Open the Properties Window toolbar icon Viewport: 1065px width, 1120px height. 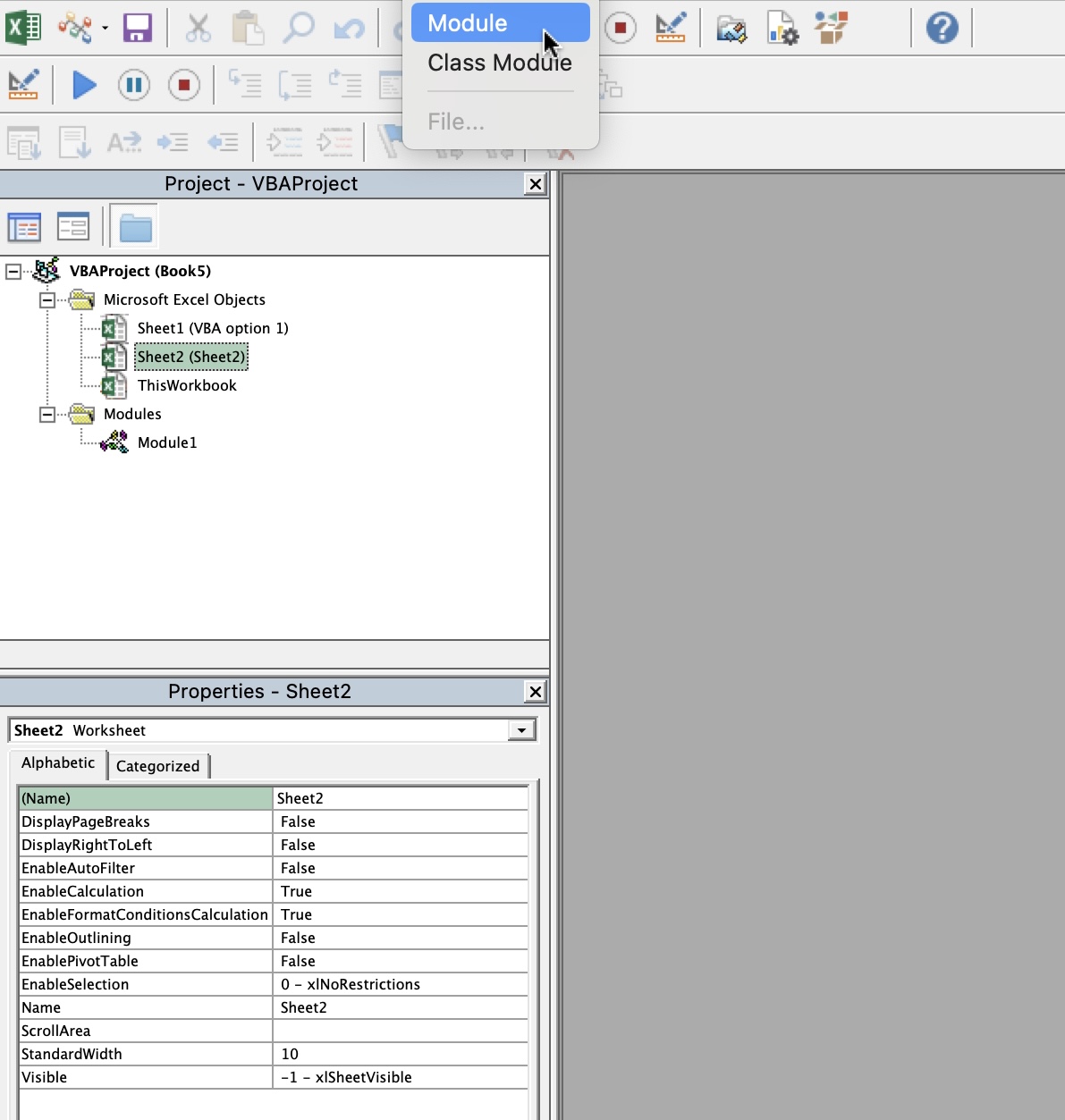[782, 28]
